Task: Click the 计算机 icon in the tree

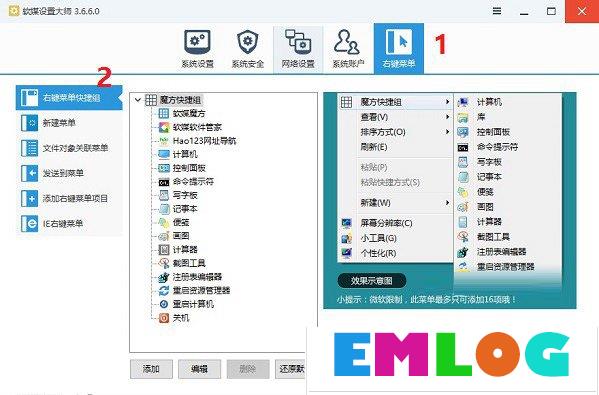Action: coord(164,154)
